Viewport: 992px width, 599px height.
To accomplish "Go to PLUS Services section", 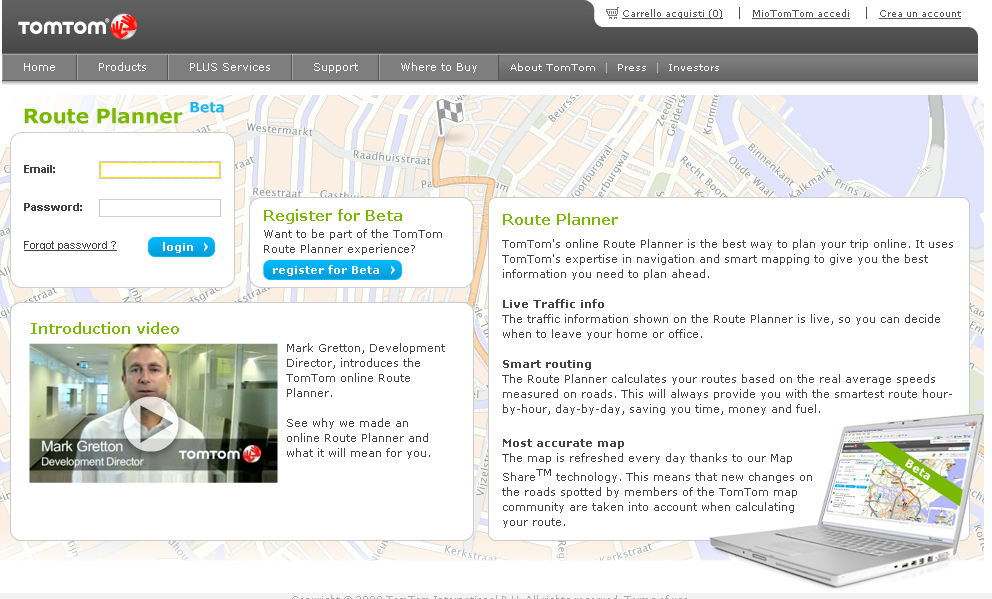I will [x=230, y=67].
